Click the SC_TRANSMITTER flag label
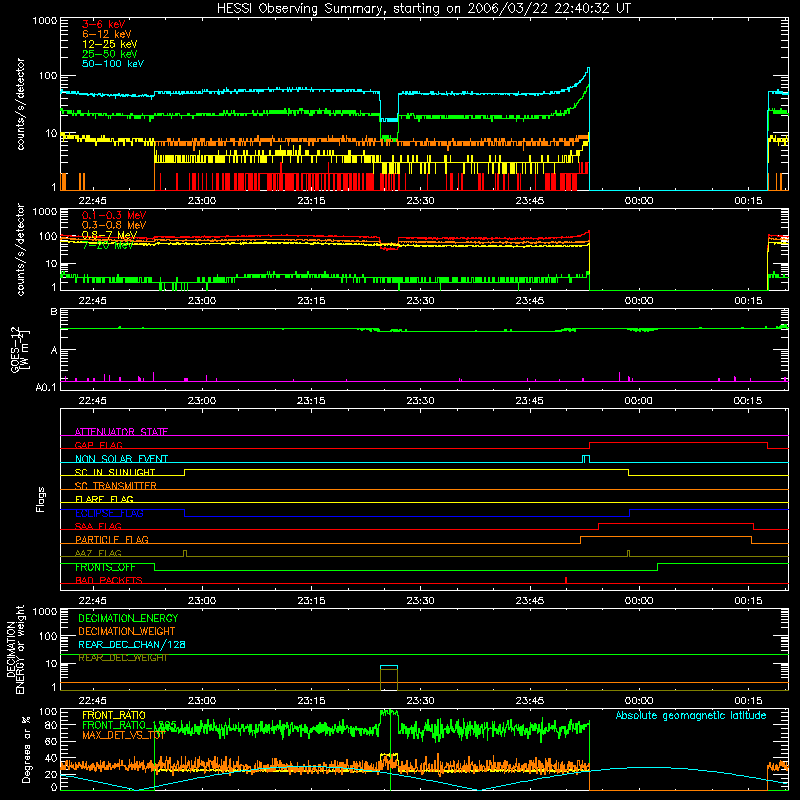 point(116,486)
